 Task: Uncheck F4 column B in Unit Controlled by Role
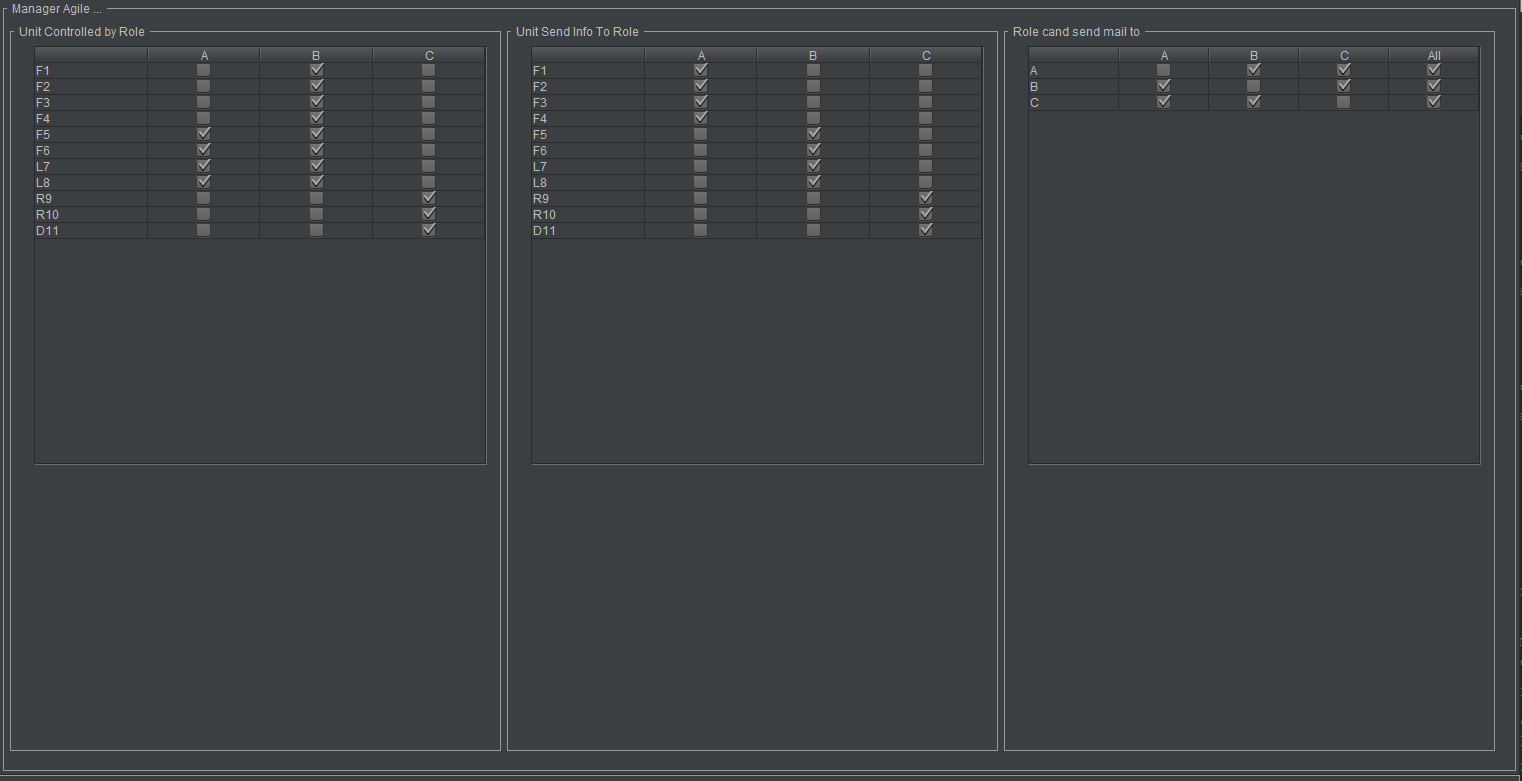tap(317, 119)
